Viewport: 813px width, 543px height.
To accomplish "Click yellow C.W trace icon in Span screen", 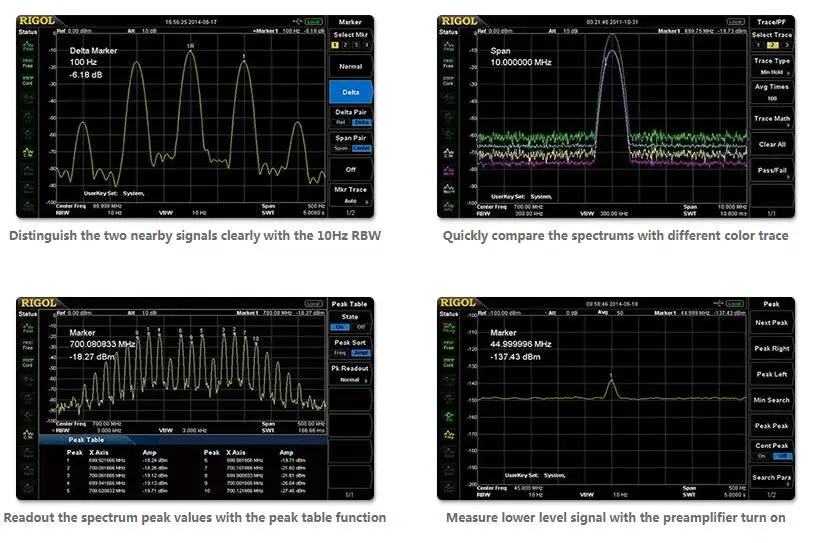I will [x=449, y=153].
